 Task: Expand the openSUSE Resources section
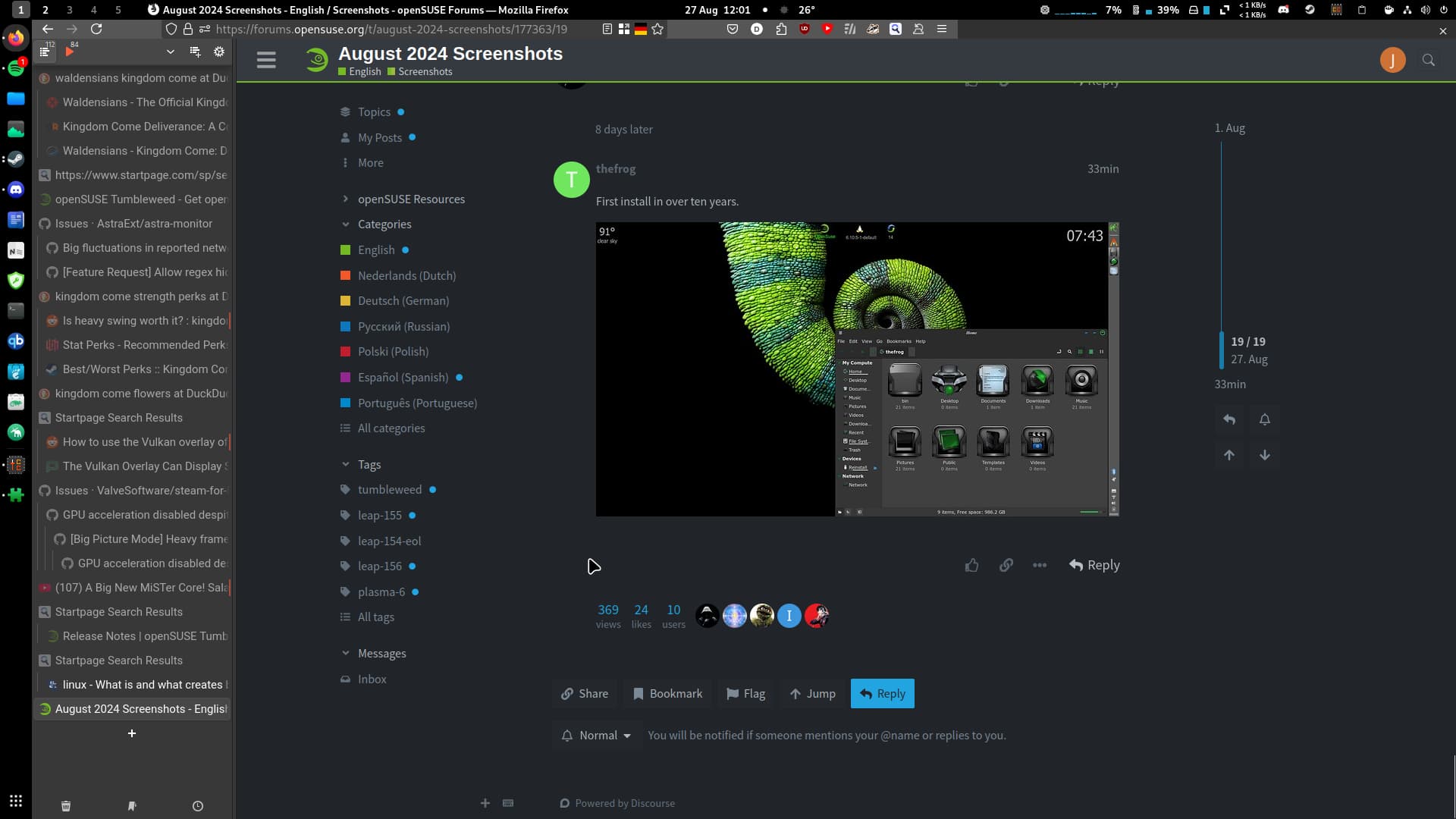click(411, 199)
